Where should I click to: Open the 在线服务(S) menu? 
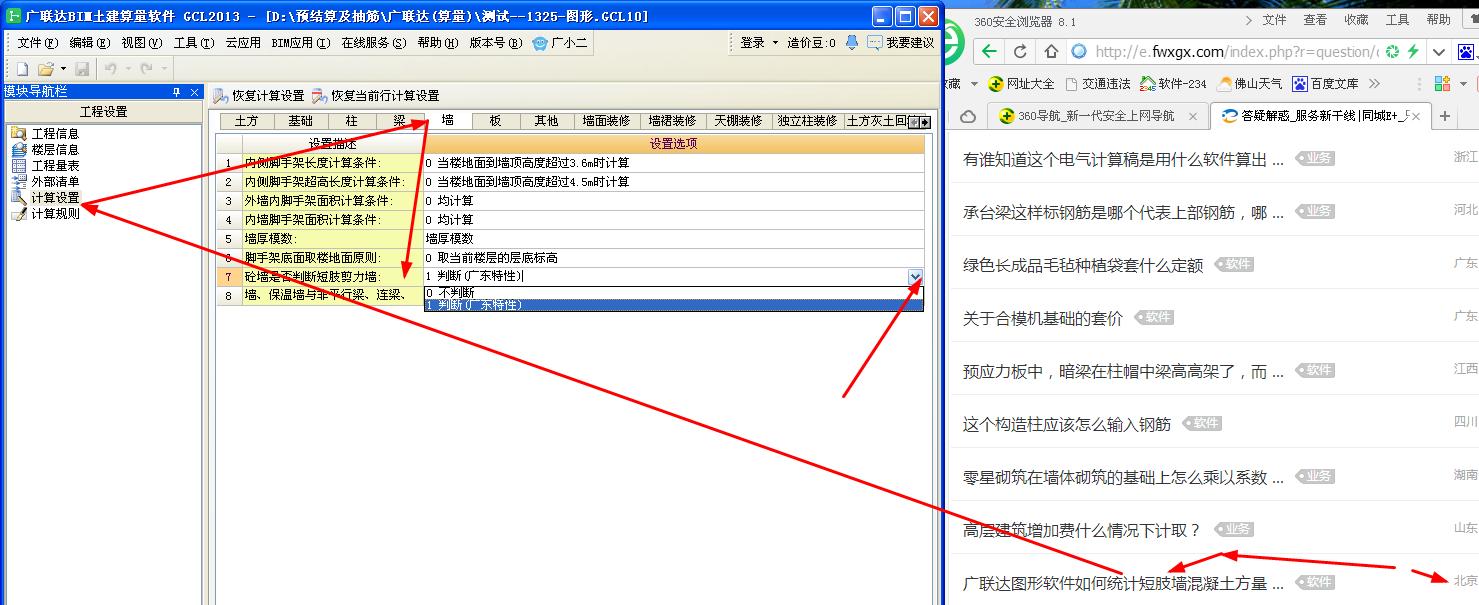374,43
